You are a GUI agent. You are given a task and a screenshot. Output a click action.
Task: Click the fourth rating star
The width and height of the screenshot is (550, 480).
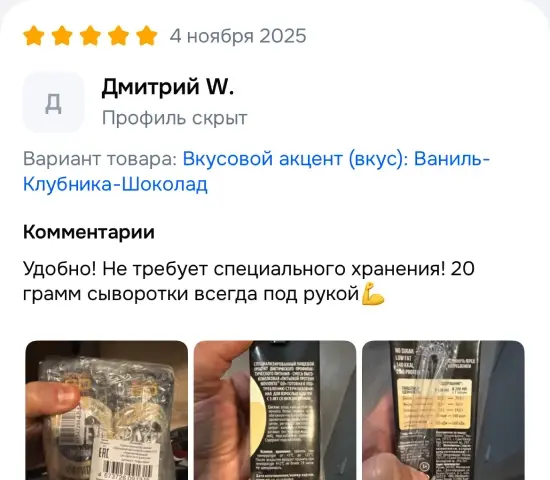pyautogui.click(x=118, y=36)
